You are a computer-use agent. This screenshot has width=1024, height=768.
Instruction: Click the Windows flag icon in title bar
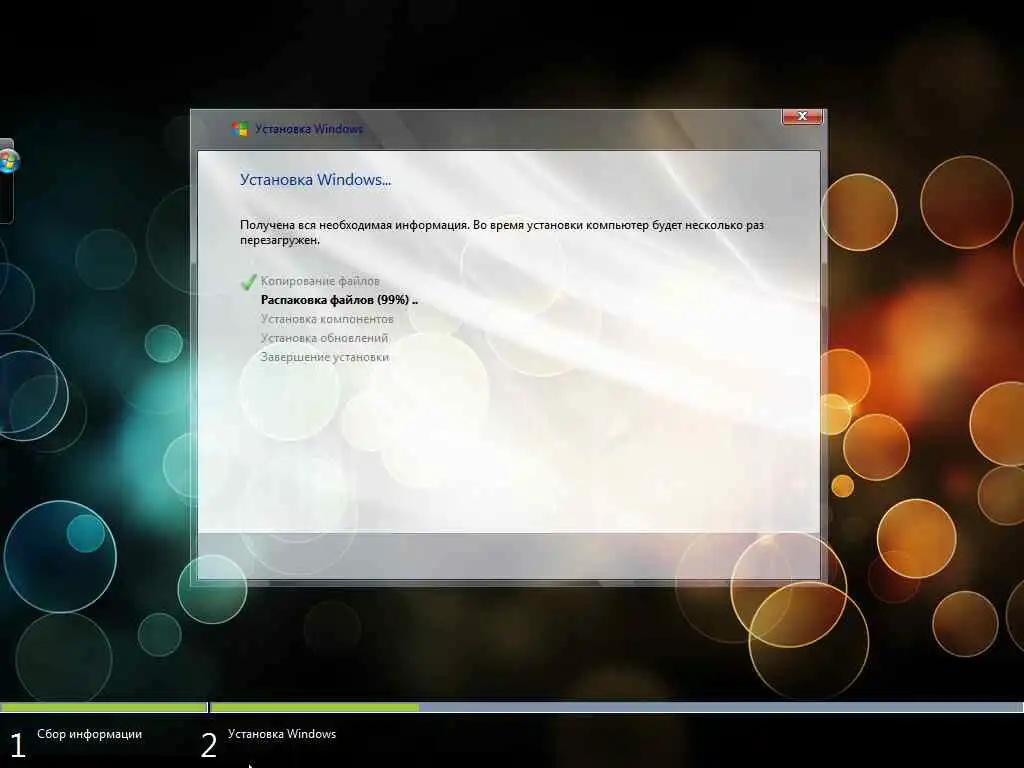coord(240,129)
